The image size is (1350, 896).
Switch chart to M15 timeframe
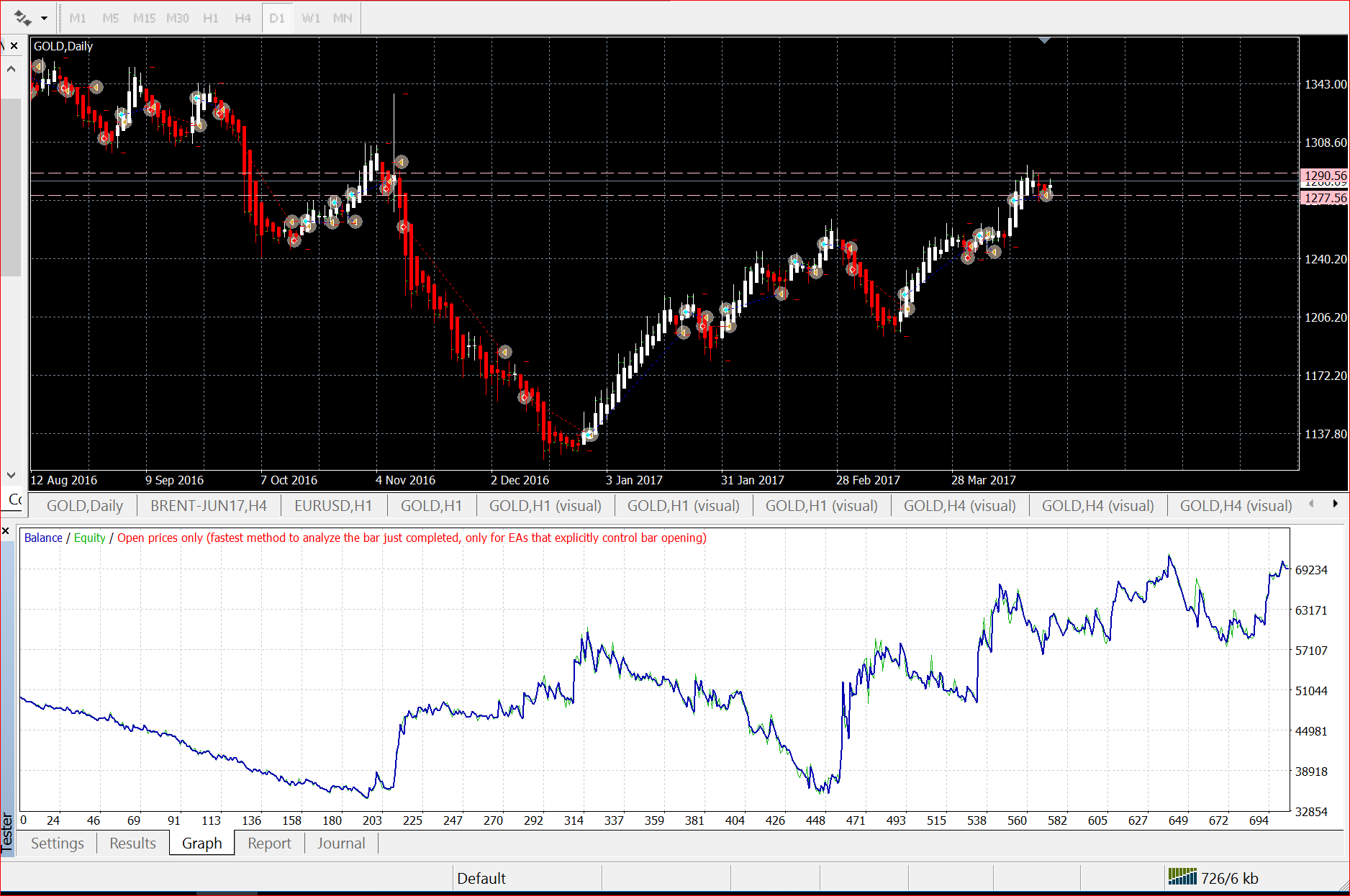tap(144, 18)
